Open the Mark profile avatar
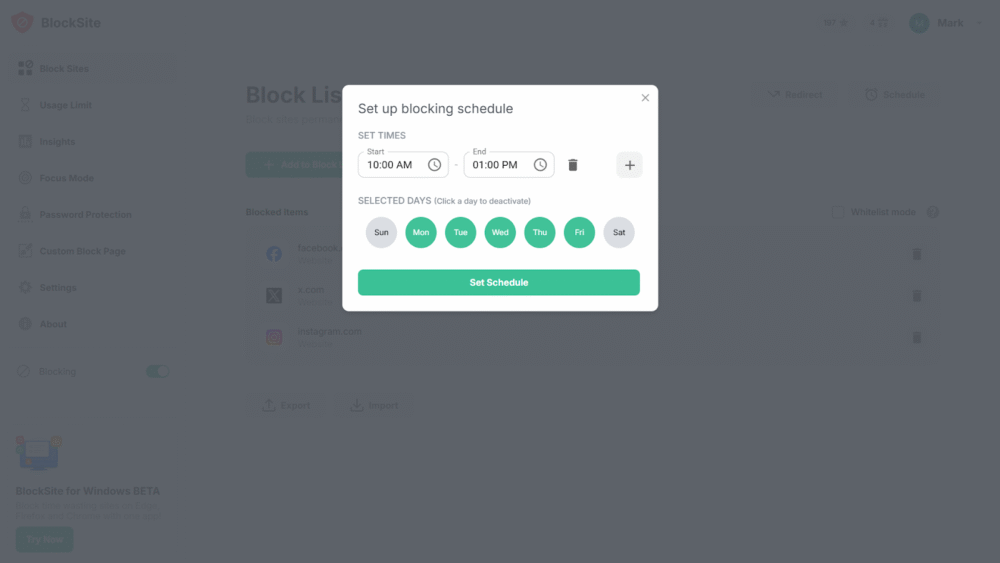 [919, 23]
